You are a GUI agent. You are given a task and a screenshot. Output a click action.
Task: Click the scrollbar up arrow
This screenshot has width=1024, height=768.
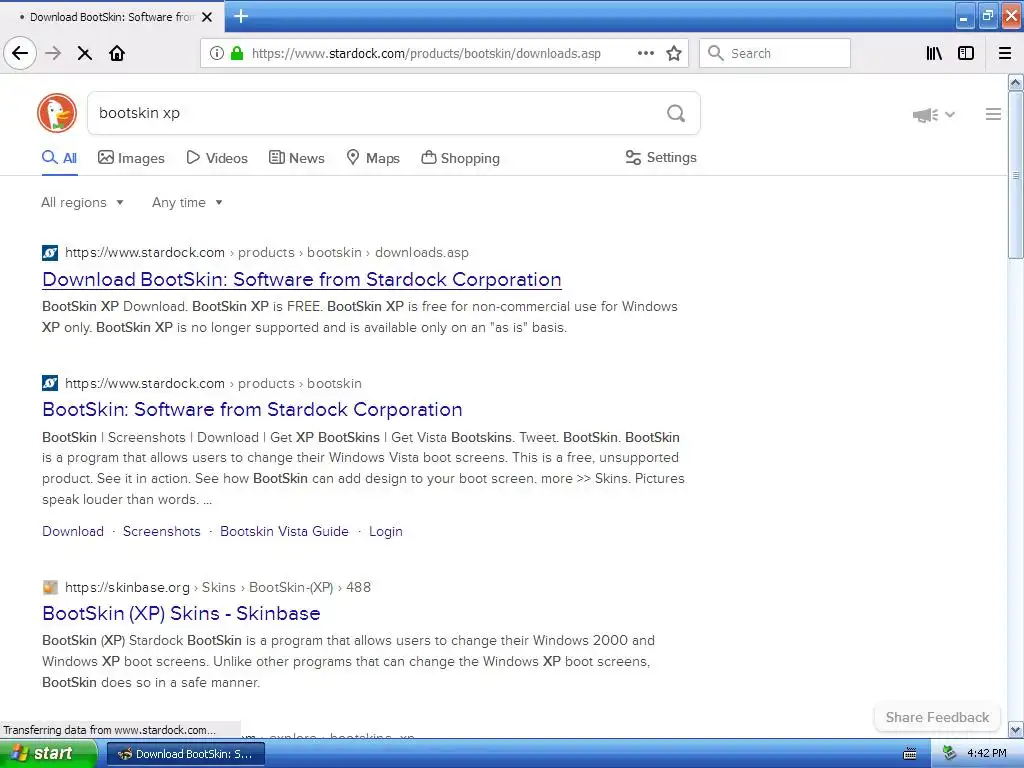tap(1016, 82)
